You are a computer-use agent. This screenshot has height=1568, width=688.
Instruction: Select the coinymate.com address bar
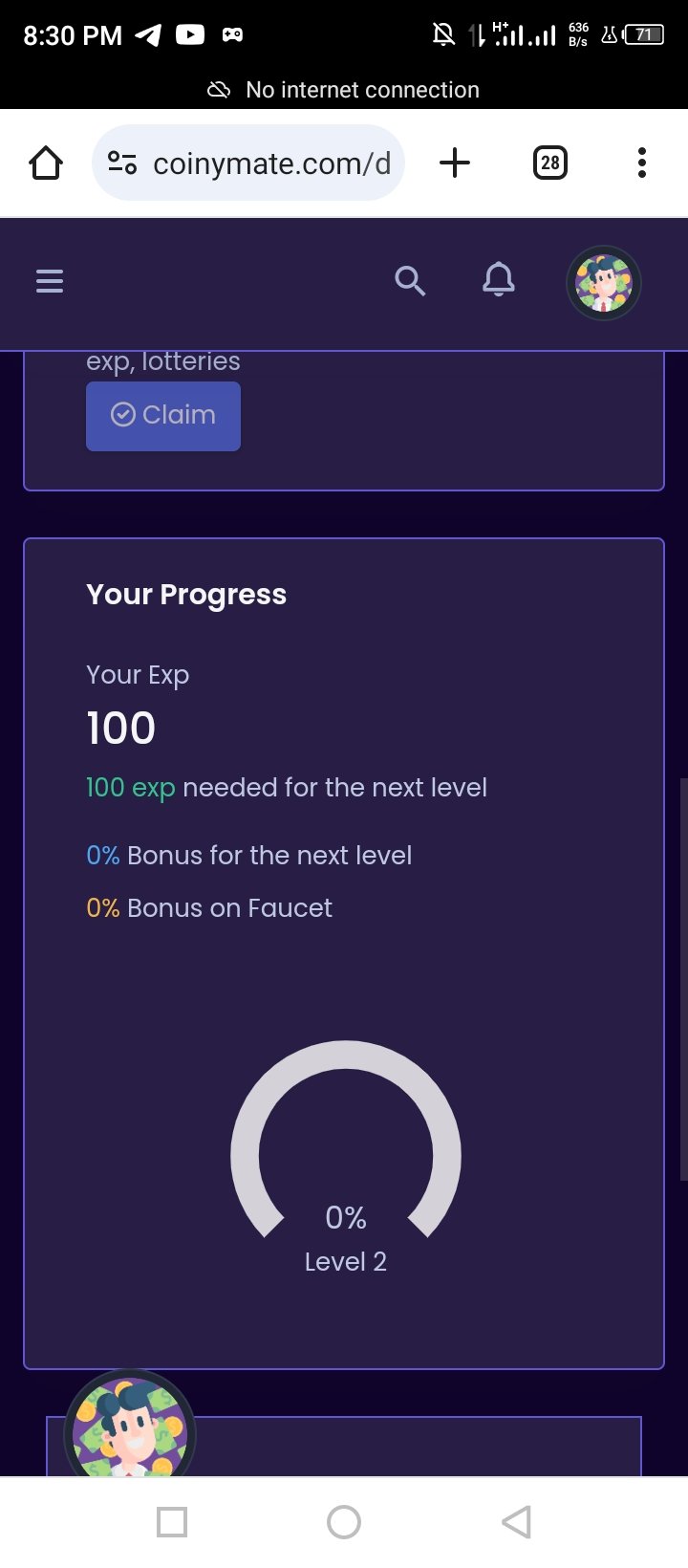[x=248, y=163]
